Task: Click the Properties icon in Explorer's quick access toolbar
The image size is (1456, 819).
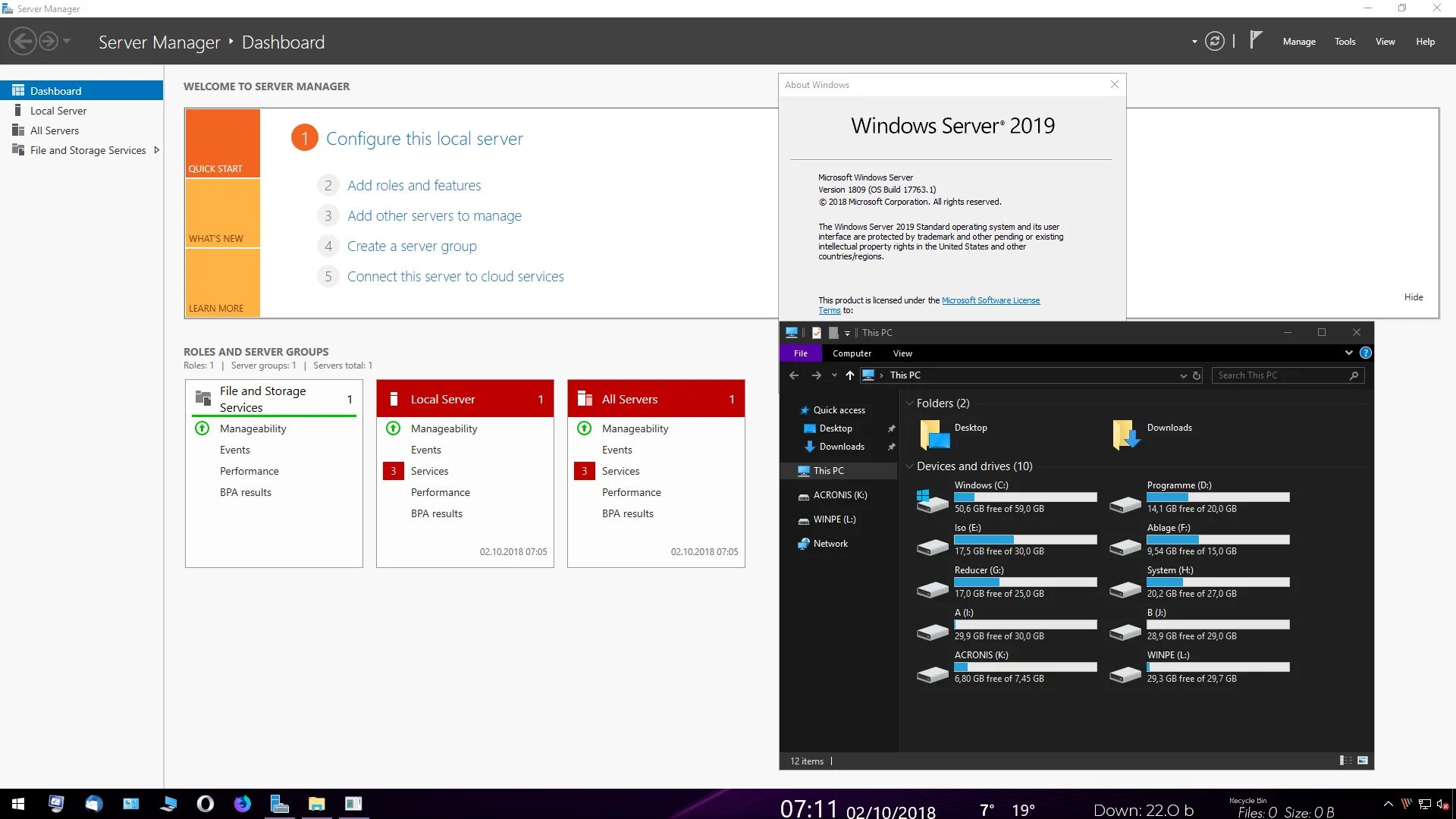Action: click(817, 332)
